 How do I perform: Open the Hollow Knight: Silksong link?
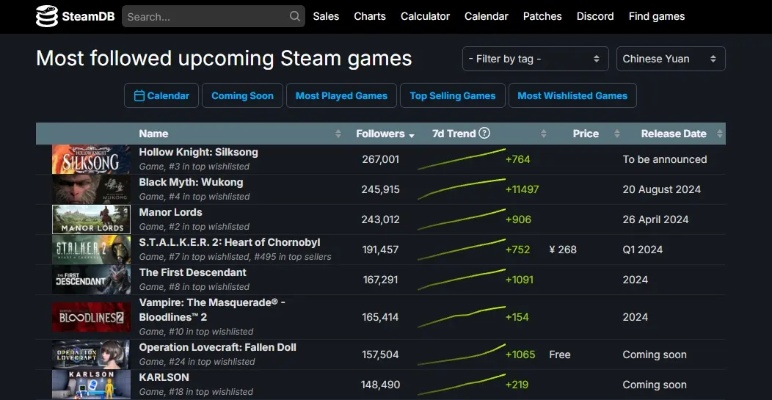click(198, 152)
